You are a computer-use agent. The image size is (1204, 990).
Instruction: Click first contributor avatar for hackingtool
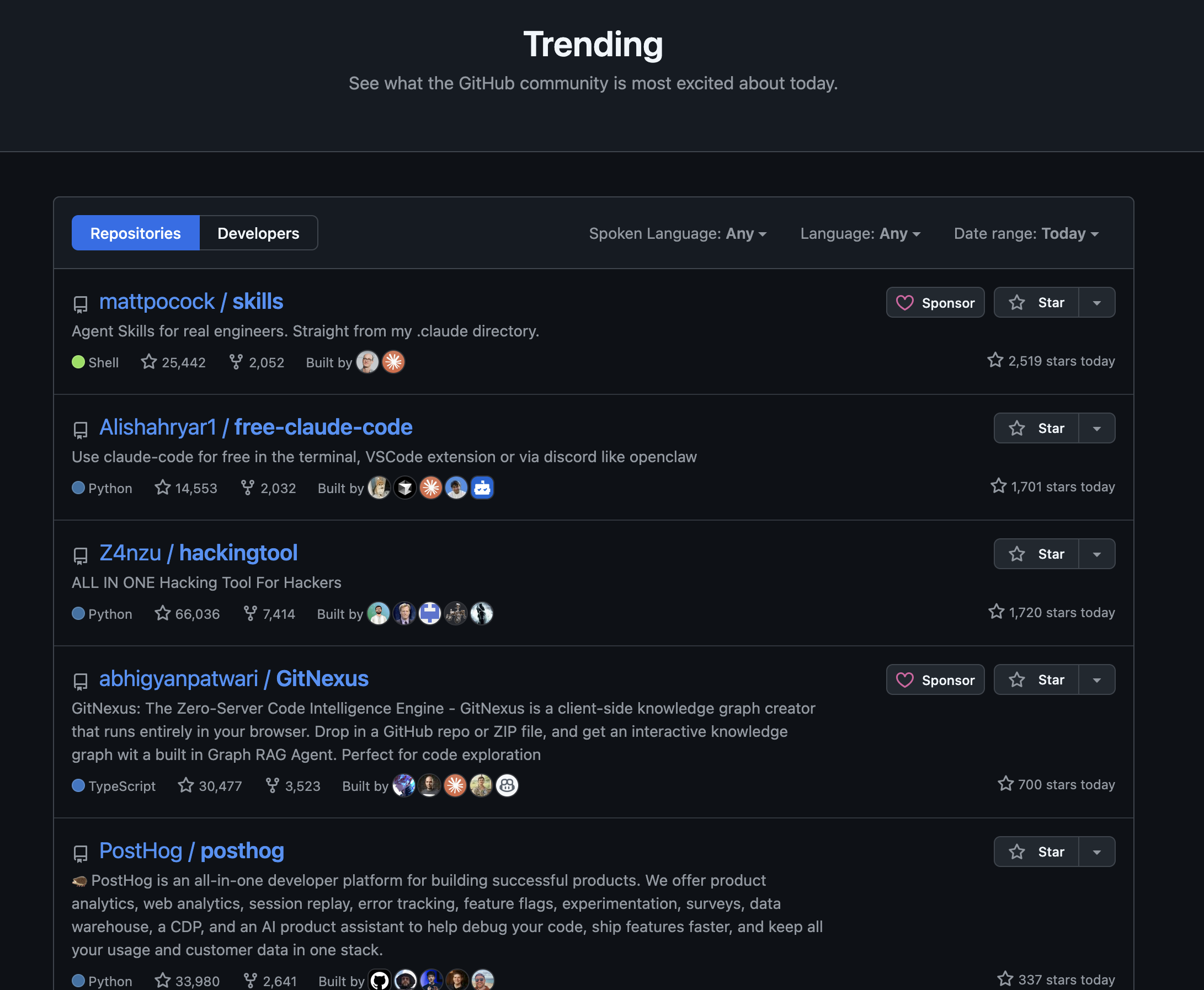pos(379,614)
